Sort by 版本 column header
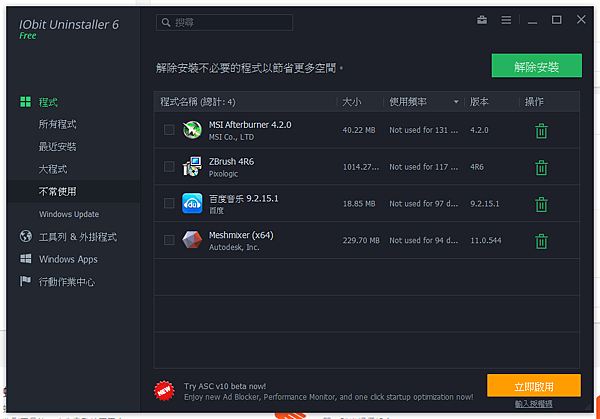This screenshot has height=419, width=600. pos(479,102)
